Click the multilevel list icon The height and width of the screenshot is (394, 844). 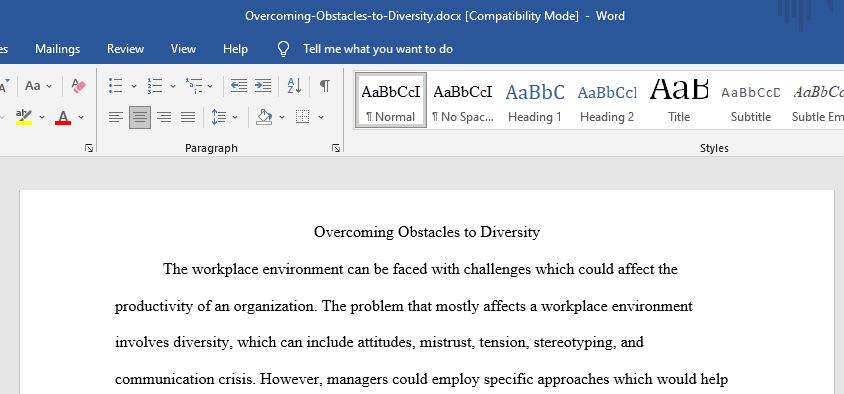click(x=194, y=86)
